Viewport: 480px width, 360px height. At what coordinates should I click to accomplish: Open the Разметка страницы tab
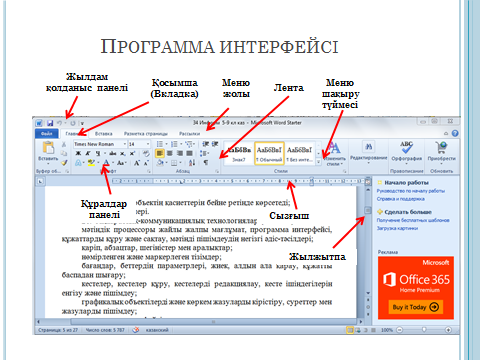tap(146, 134)
